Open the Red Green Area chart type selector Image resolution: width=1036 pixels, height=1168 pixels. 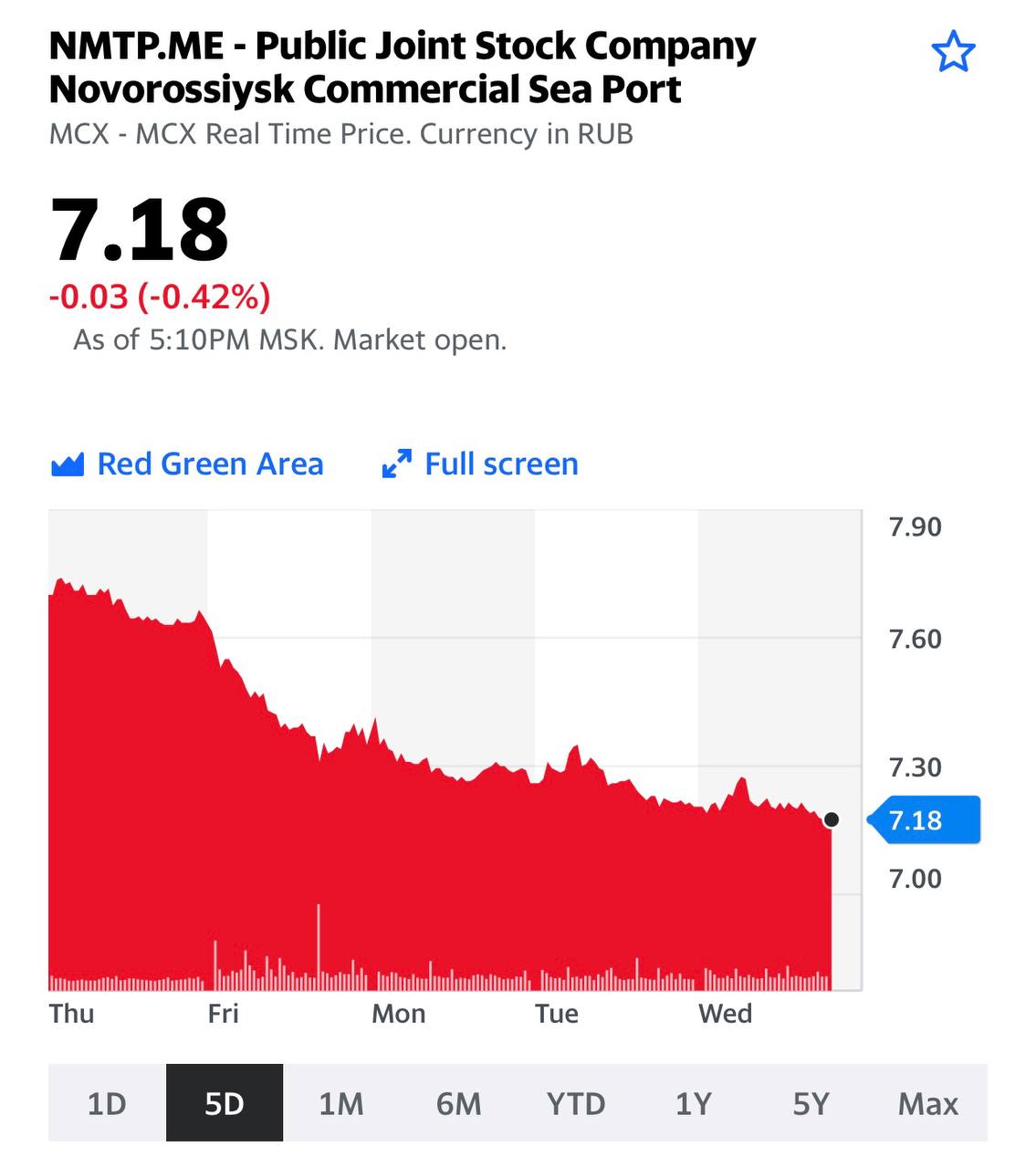coord(210,464)
